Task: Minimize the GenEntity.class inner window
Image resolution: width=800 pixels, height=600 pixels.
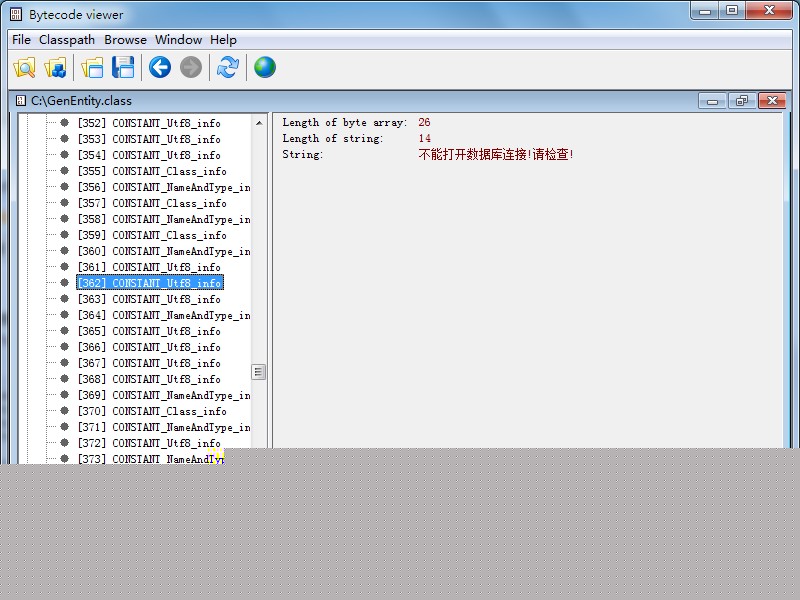Action: click(x=712, y=101)
